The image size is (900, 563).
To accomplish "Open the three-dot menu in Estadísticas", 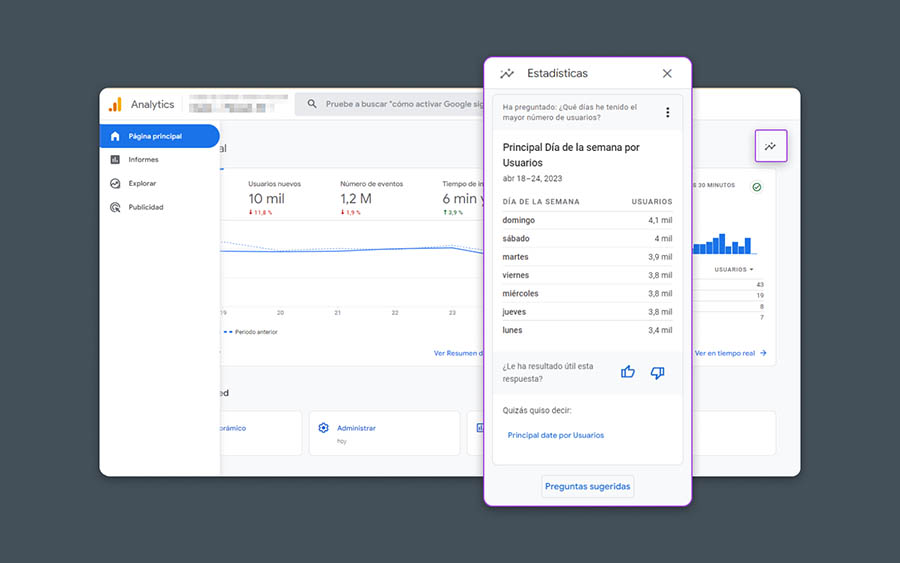I will [x=668, y=113].
